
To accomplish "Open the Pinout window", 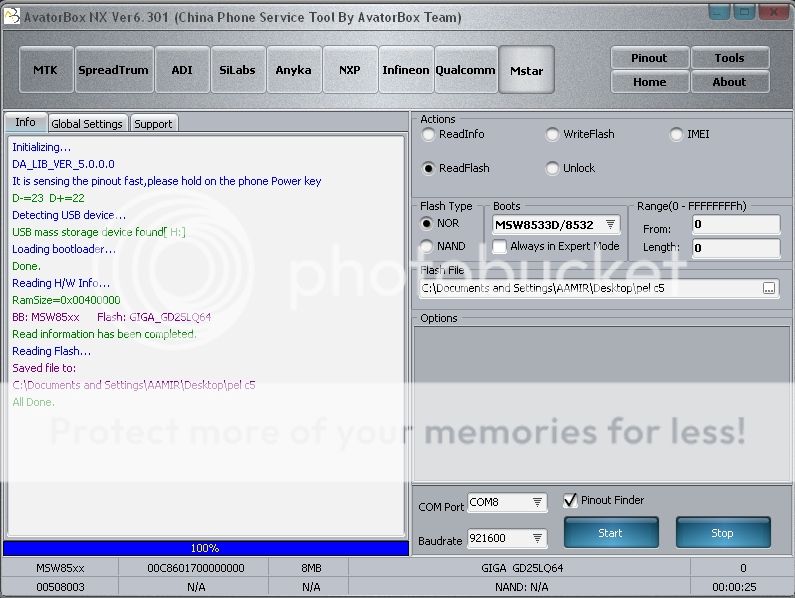I will point(649,58).
